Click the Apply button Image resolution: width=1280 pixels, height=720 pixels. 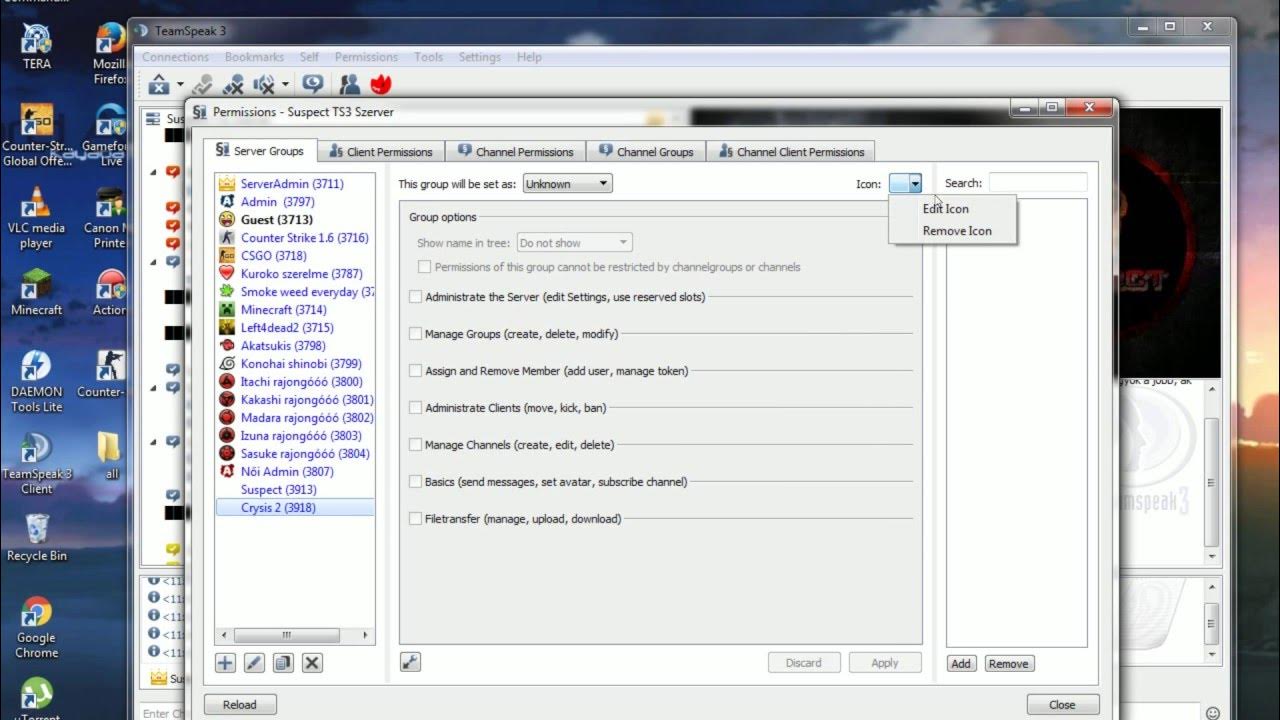pyautogui.click(x=885, y=663)
